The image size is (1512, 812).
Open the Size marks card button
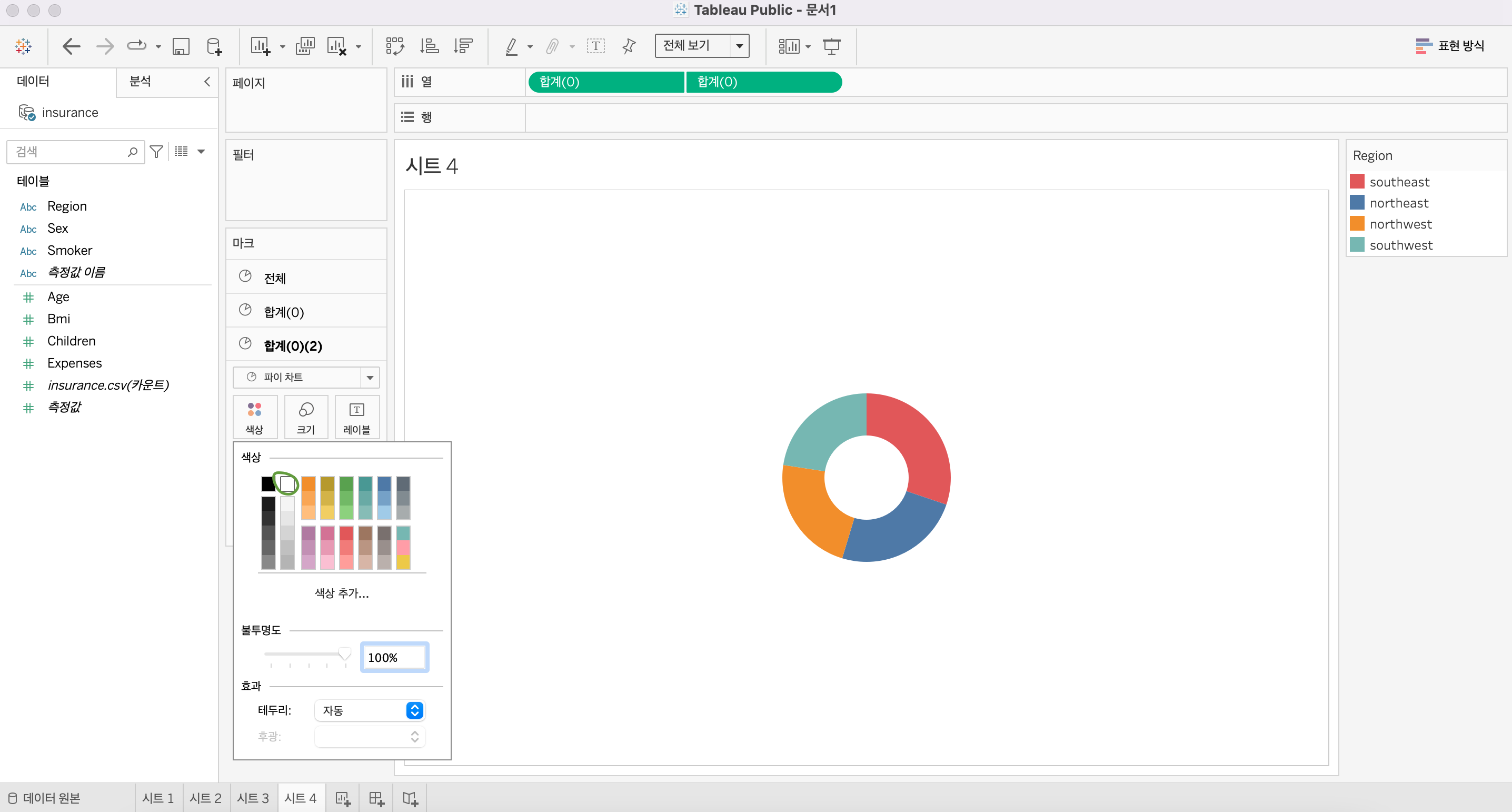point(306,417)
